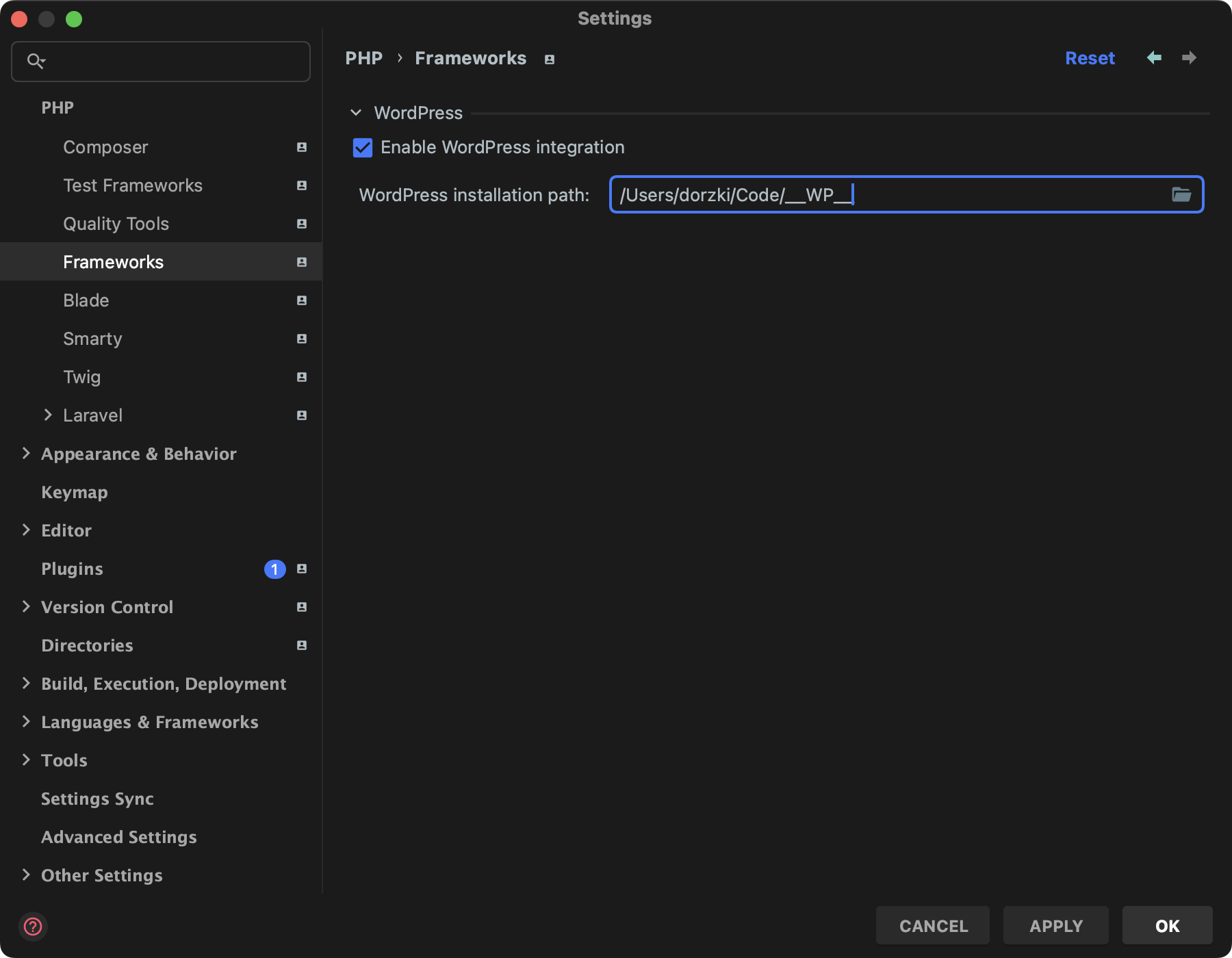Click project icon beside Test Frameworks row
This screenshot has width=1232, height=958.
302,185
